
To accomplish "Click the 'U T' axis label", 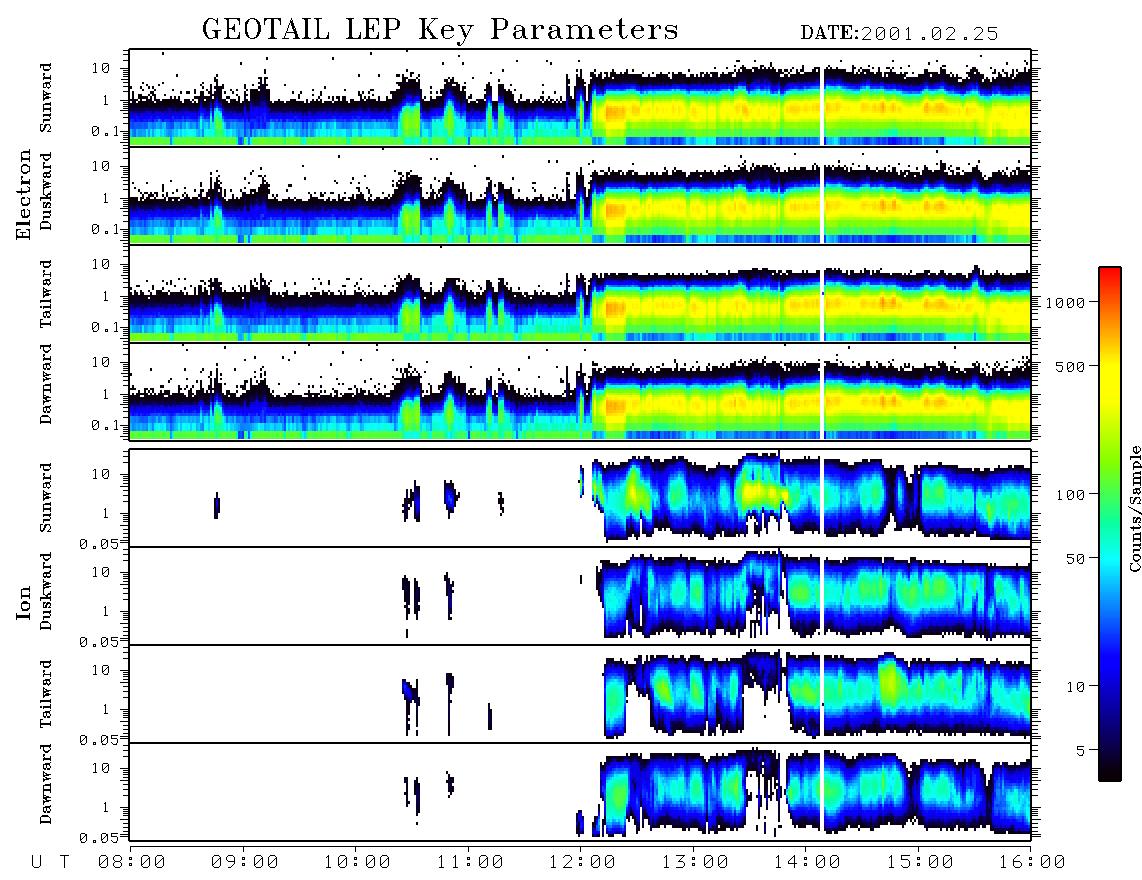I will 50,862.
